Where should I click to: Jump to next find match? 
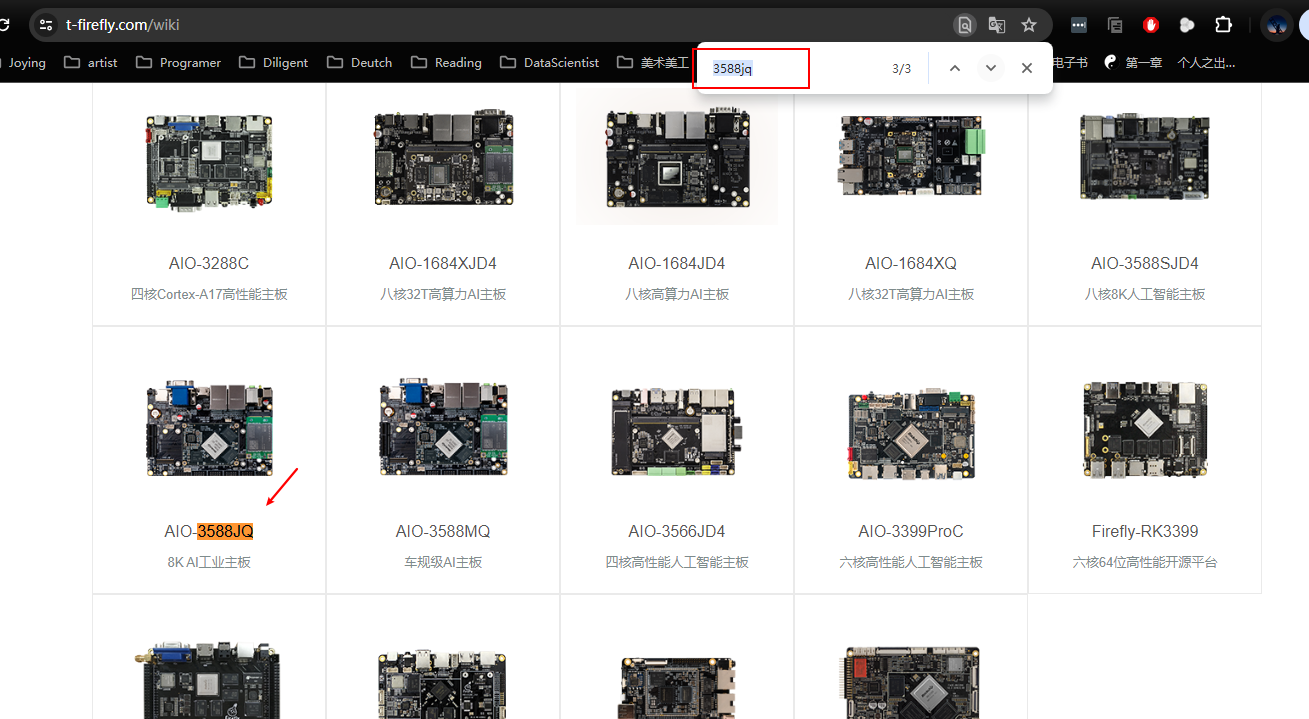(x=991, y=68)
